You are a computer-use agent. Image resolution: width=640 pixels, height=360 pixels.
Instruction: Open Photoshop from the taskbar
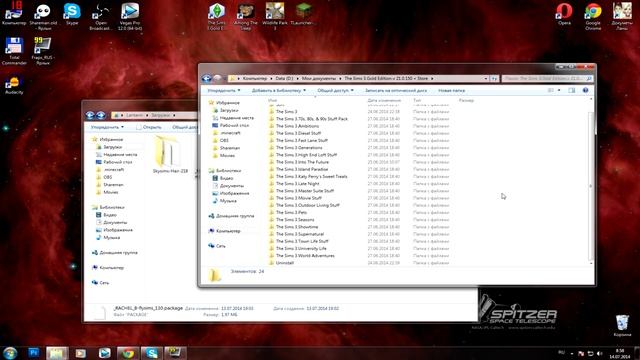[x=33, y=353]
